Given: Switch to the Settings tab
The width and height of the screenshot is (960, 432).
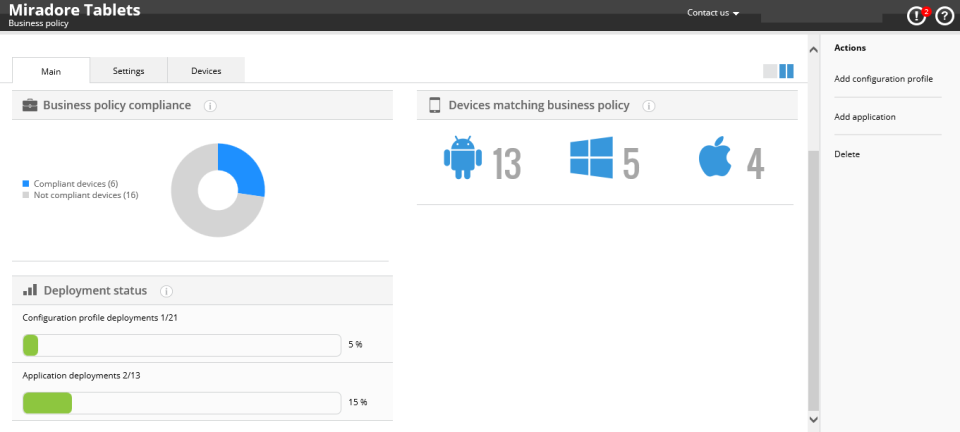Looking at the screenshot, I should pyautogui.click(x=129, y=70).
